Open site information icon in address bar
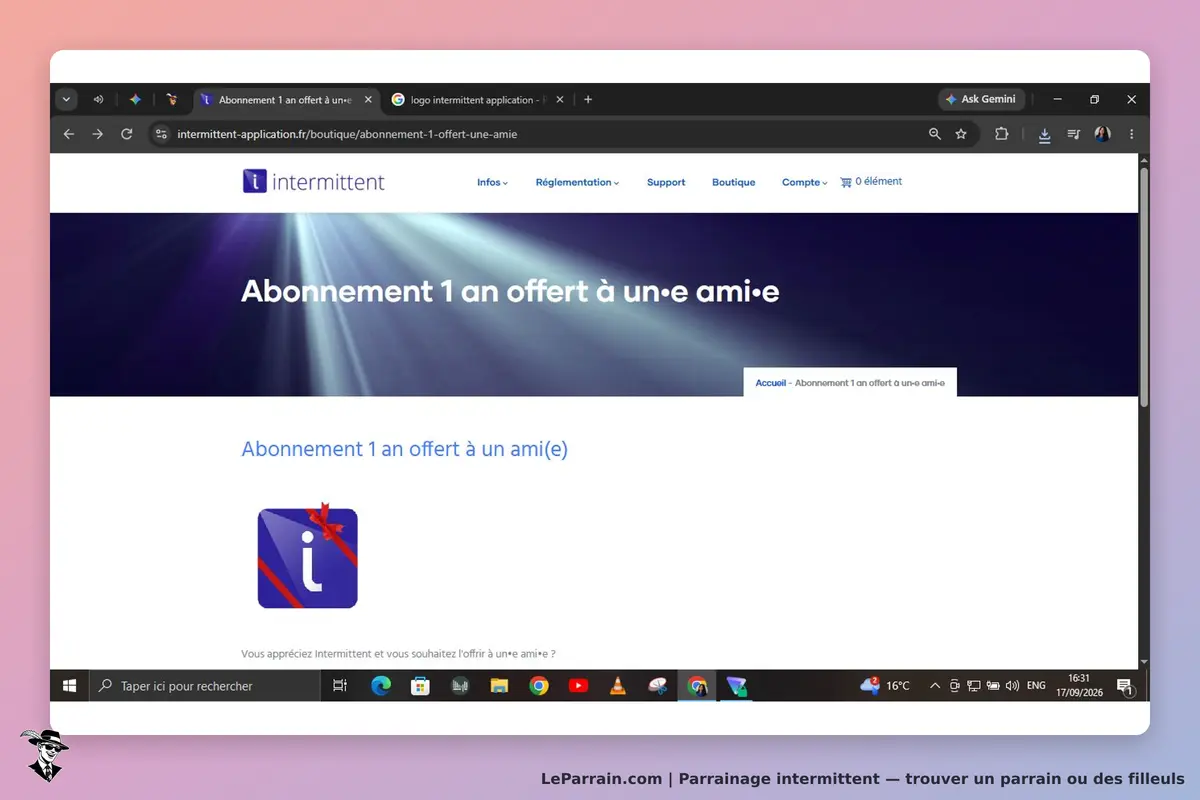Viewport: 1200px width, 800px height. pyautogui.click(x=162, y=134)
